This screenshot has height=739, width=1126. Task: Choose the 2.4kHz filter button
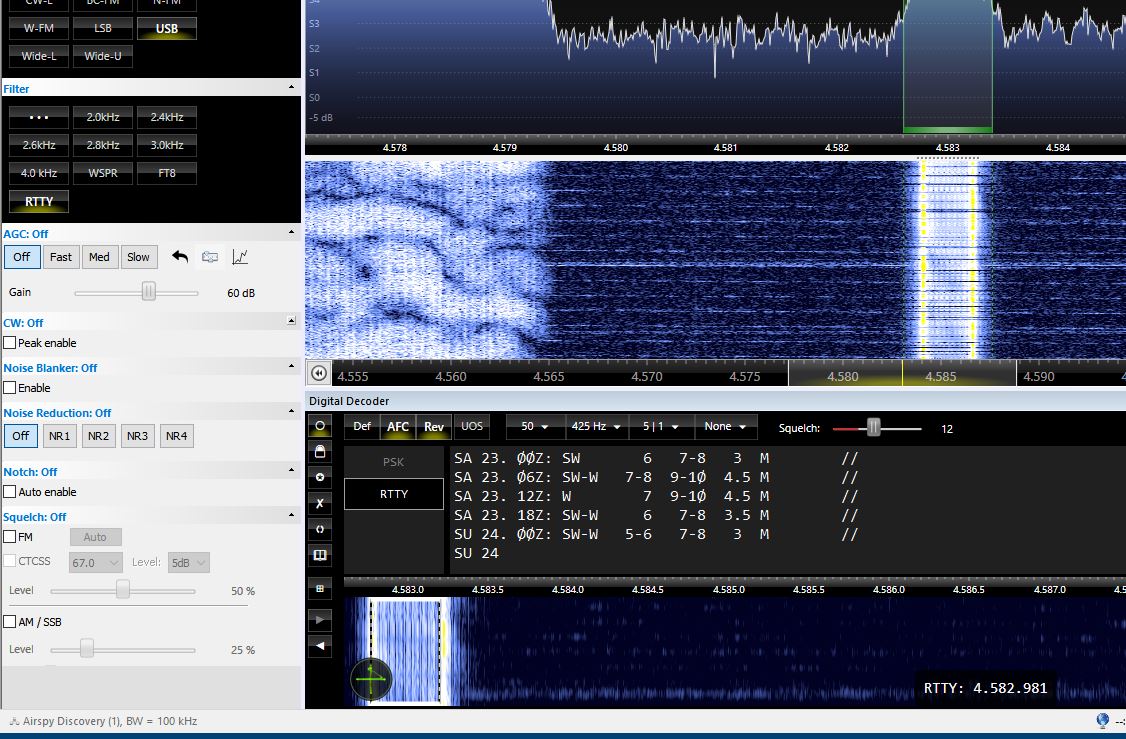coord(166,117)
